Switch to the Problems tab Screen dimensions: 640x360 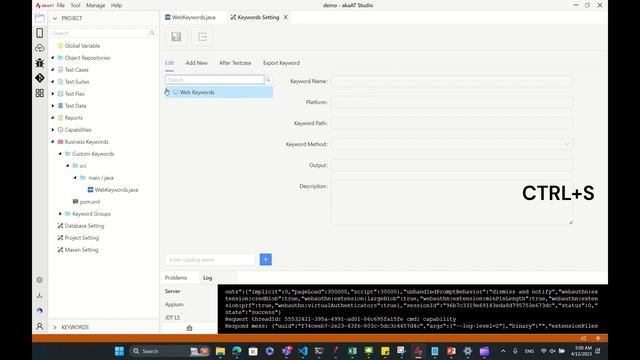(176, 278)
